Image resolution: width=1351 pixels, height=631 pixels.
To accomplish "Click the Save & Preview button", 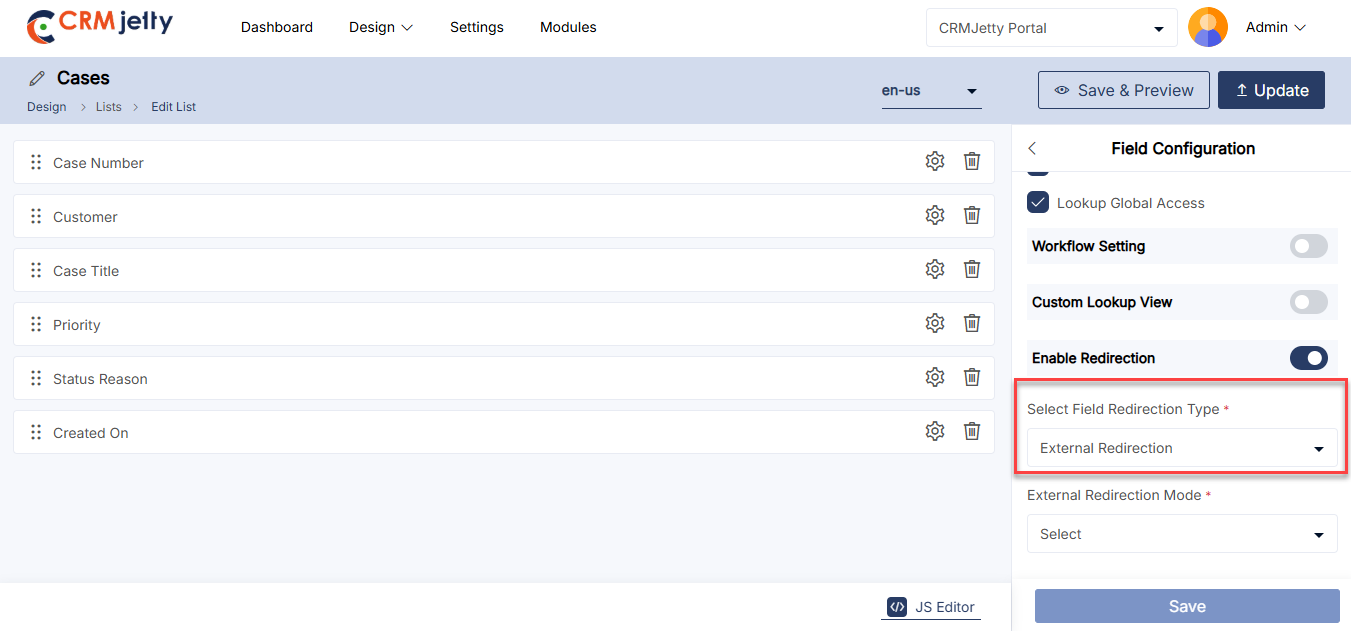I will click(x=1123, y=90).
